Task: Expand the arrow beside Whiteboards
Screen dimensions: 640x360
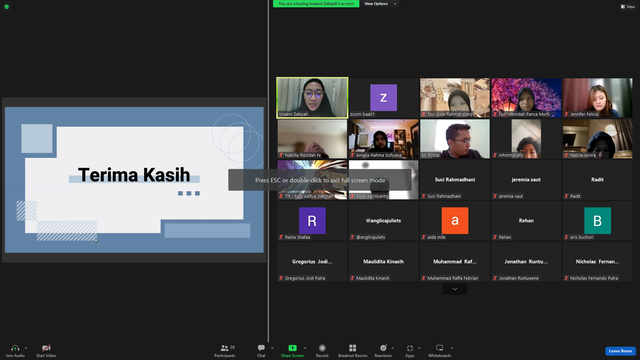Action: [x=452, y=348]
